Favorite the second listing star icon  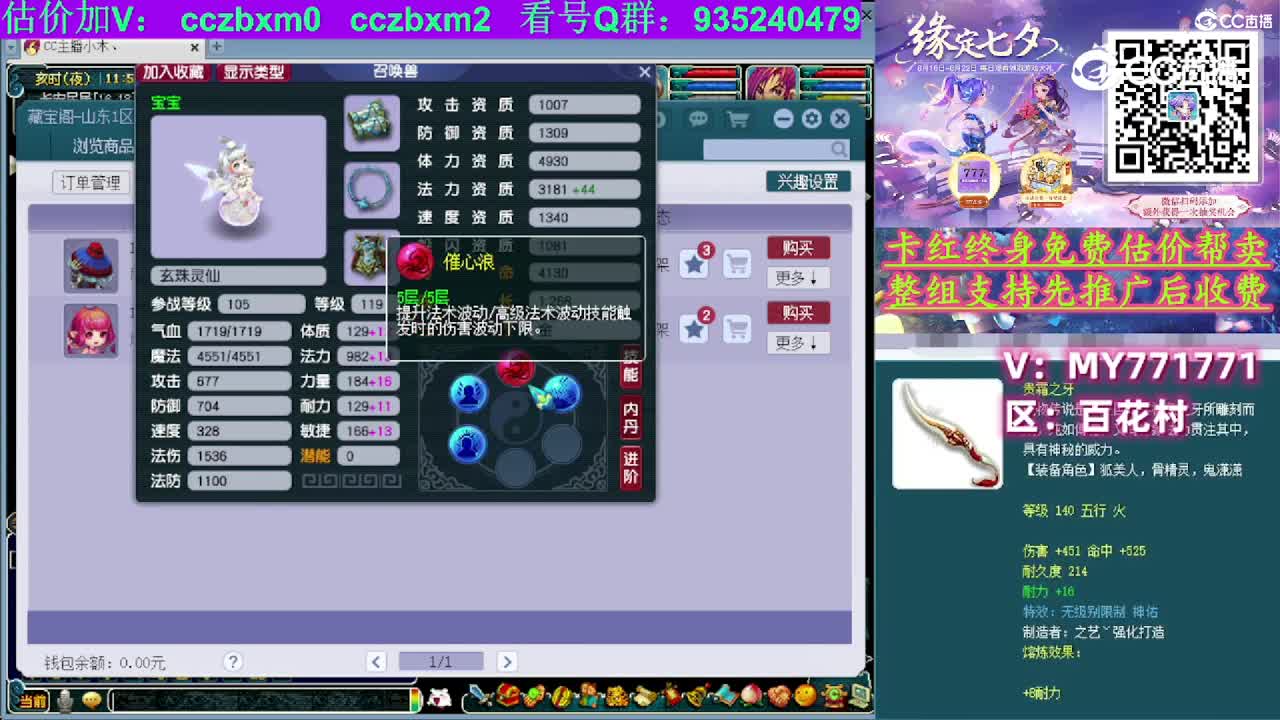click(x=694, y=328)
